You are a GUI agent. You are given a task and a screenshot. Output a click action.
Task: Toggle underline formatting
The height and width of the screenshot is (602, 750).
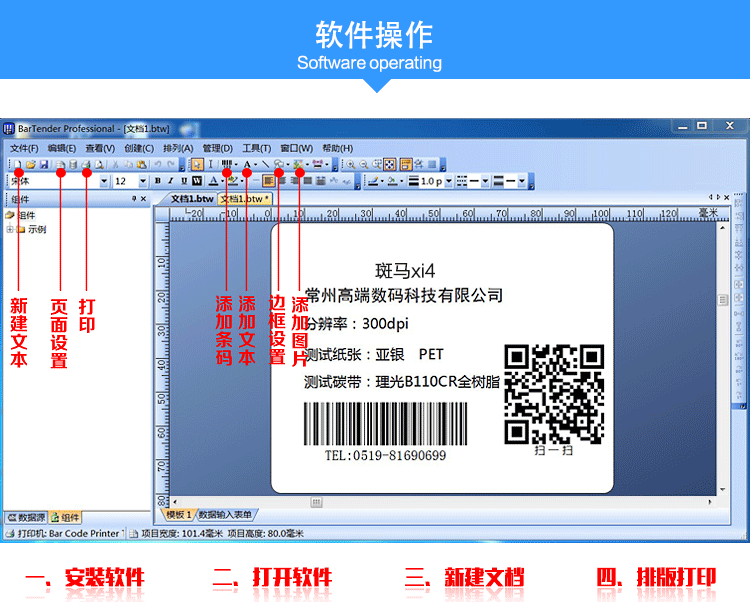[x=184, y=181]
